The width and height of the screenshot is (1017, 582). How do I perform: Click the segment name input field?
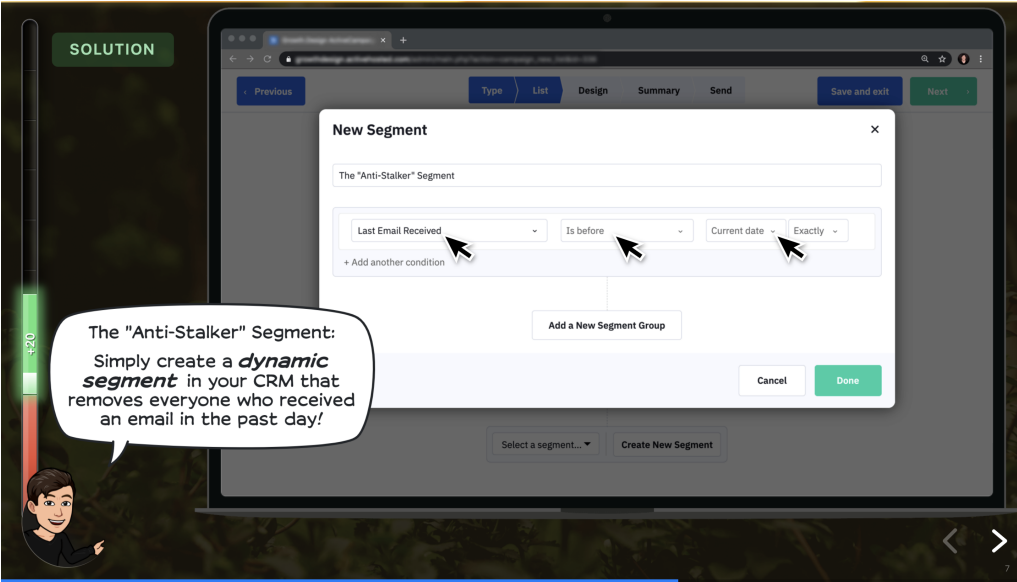pyautogui.click(x=606, y=175)
